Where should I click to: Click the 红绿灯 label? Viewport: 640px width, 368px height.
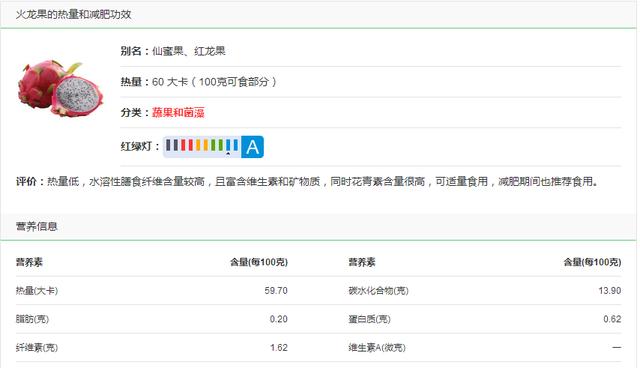pos(140,146)
